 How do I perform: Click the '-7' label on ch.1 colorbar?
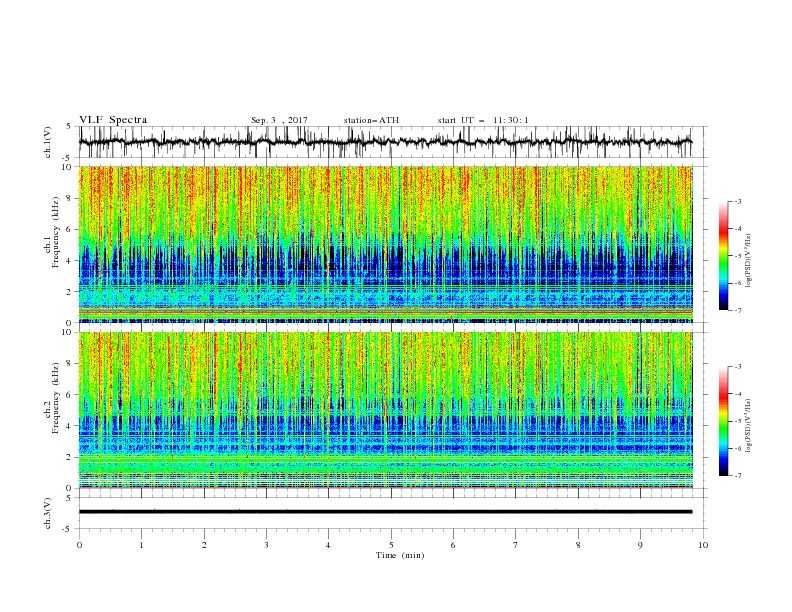click(738, 310)
